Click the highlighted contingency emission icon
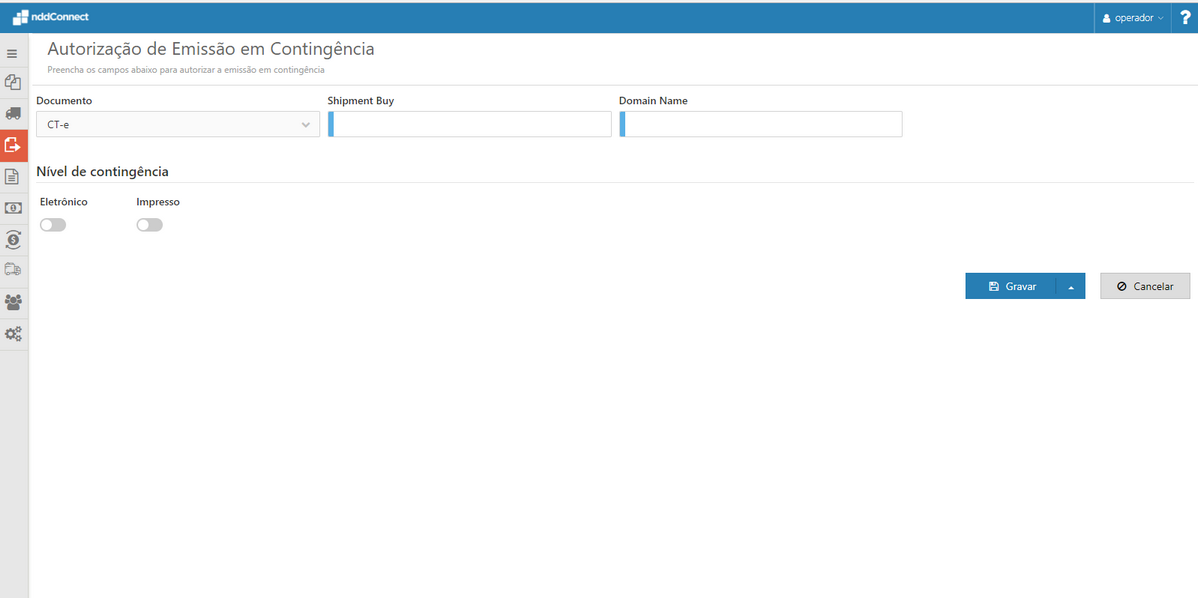Screen dimensions: 1198x598 pyautogui.click(x=13, y=145)
